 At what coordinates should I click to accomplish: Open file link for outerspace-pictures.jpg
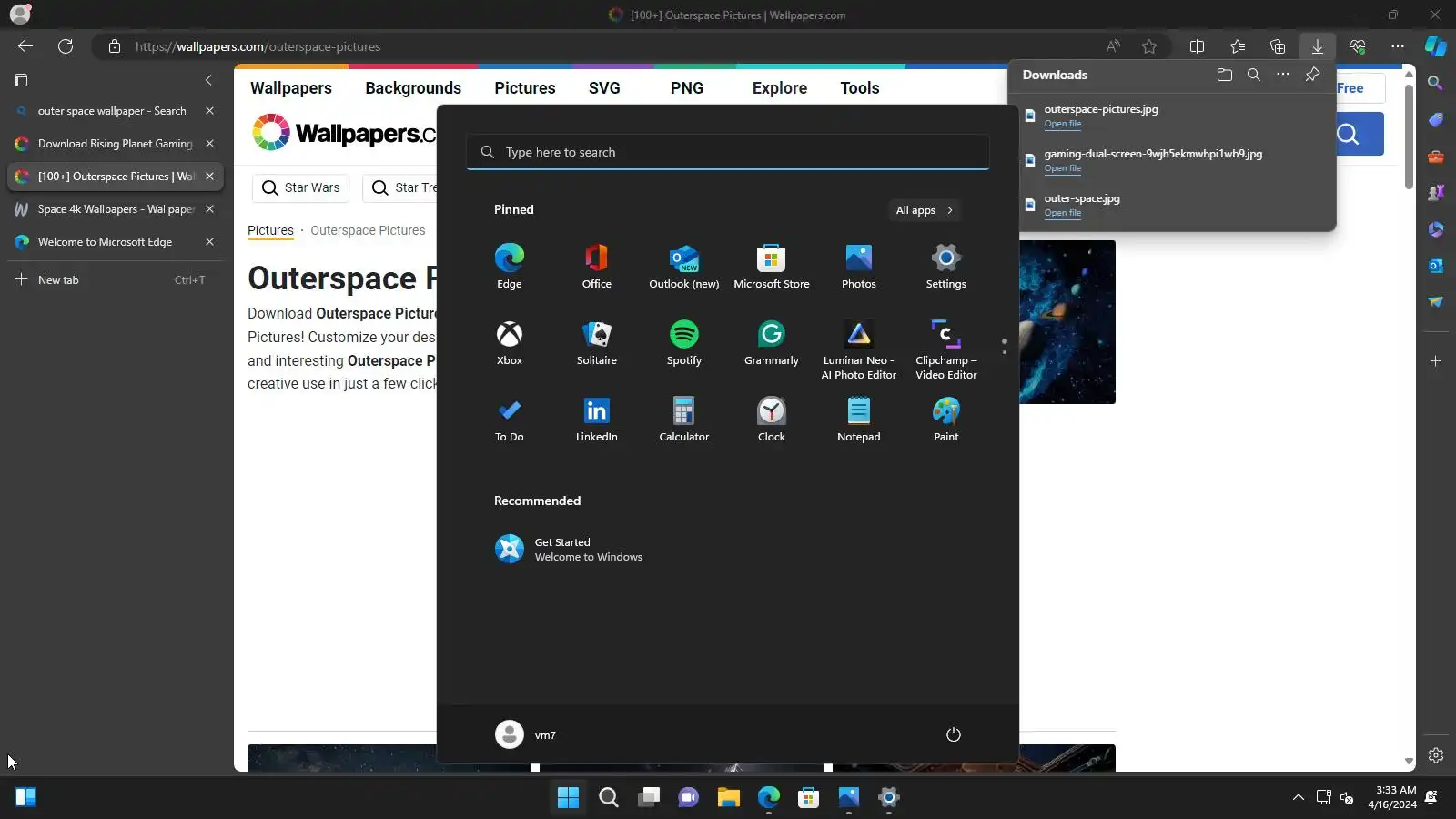pos(1063,124)
